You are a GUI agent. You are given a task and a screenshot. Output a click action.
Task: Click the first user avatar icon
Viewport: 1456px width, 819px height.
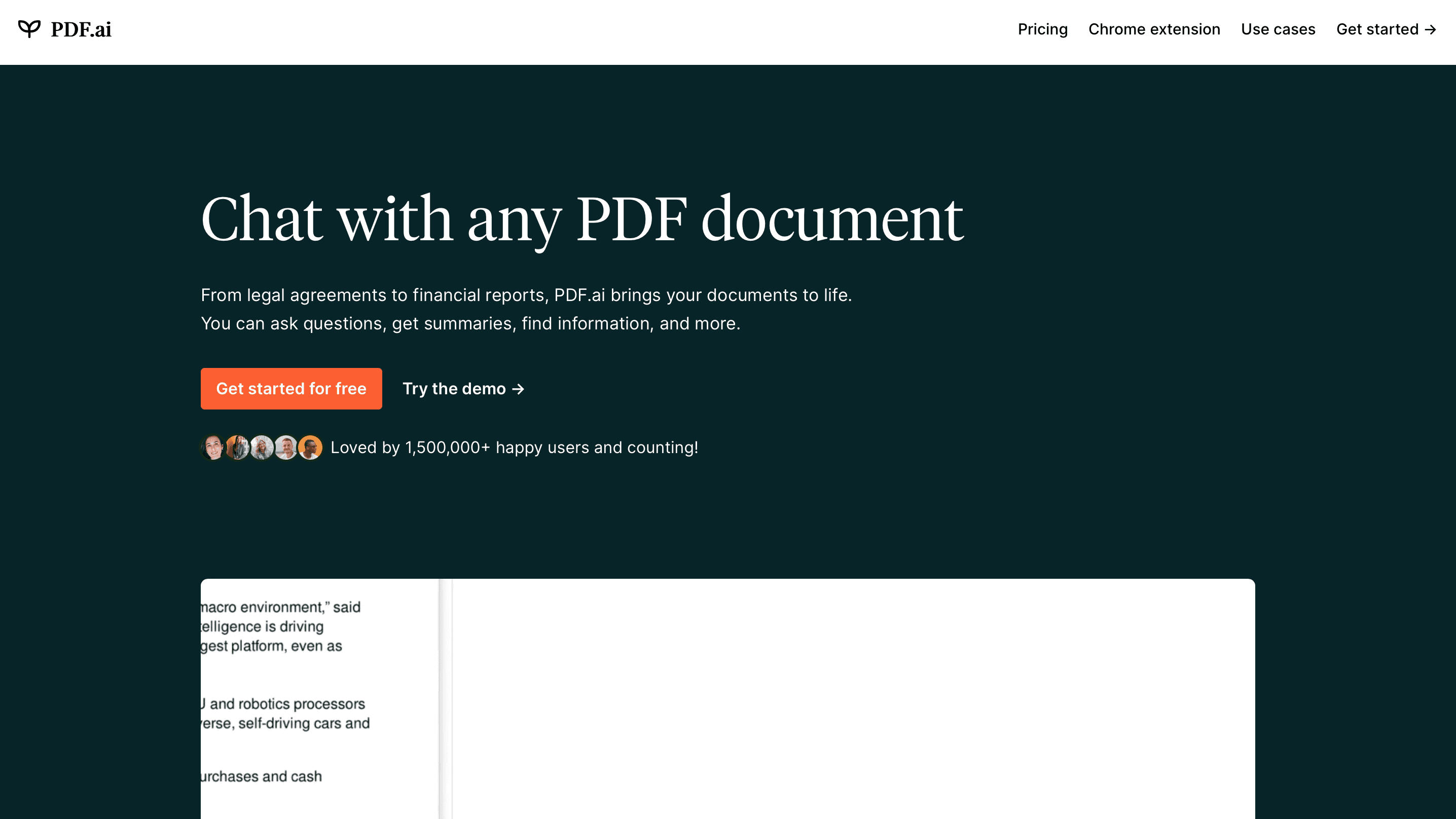(213, 447)
